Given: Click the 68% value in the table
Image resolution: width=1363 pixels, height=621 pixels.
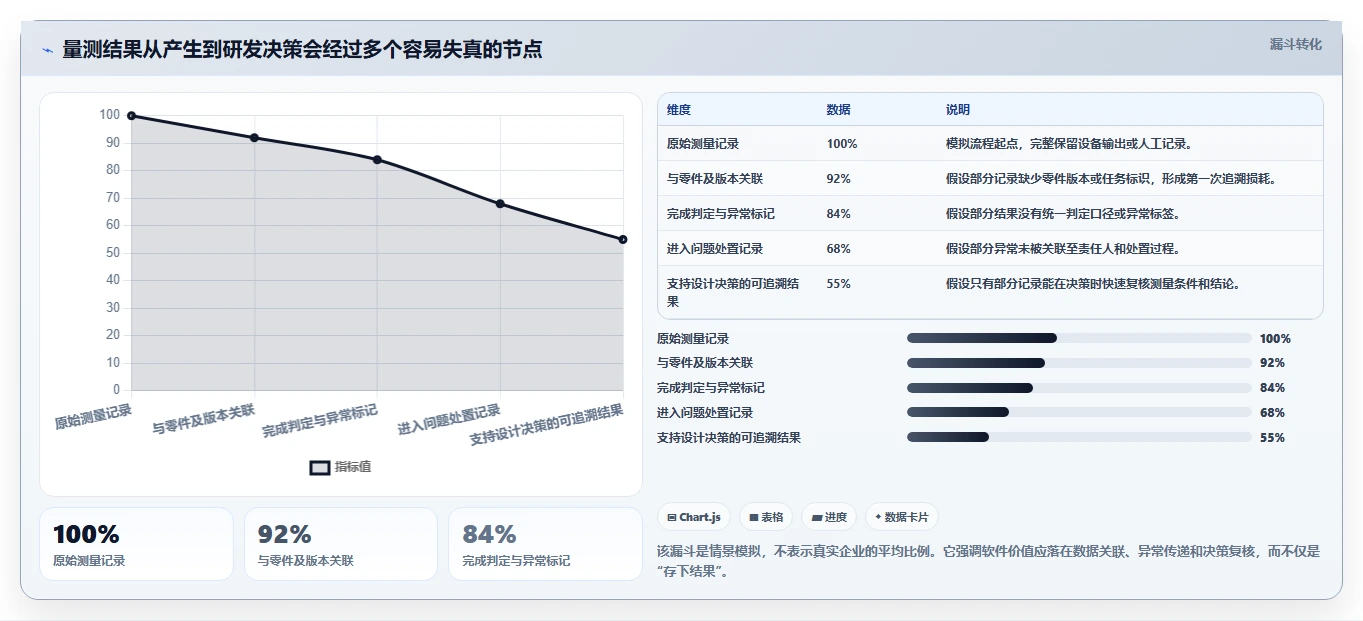Looking at the screenshot, I should tap(839, 249).
